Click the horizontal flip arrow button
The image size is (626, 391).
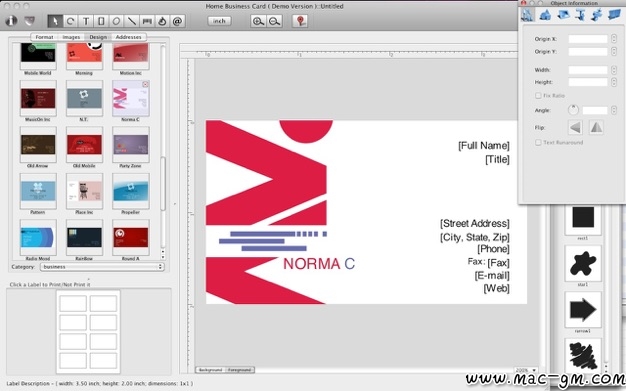[575, 128]
